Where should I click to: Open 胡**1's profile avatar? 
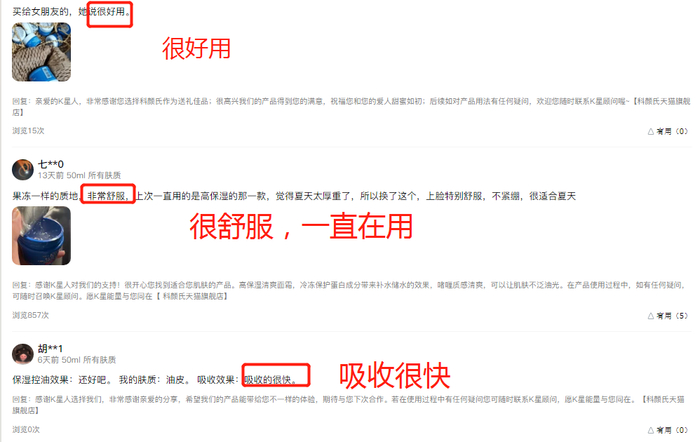[x=23, y=354]
